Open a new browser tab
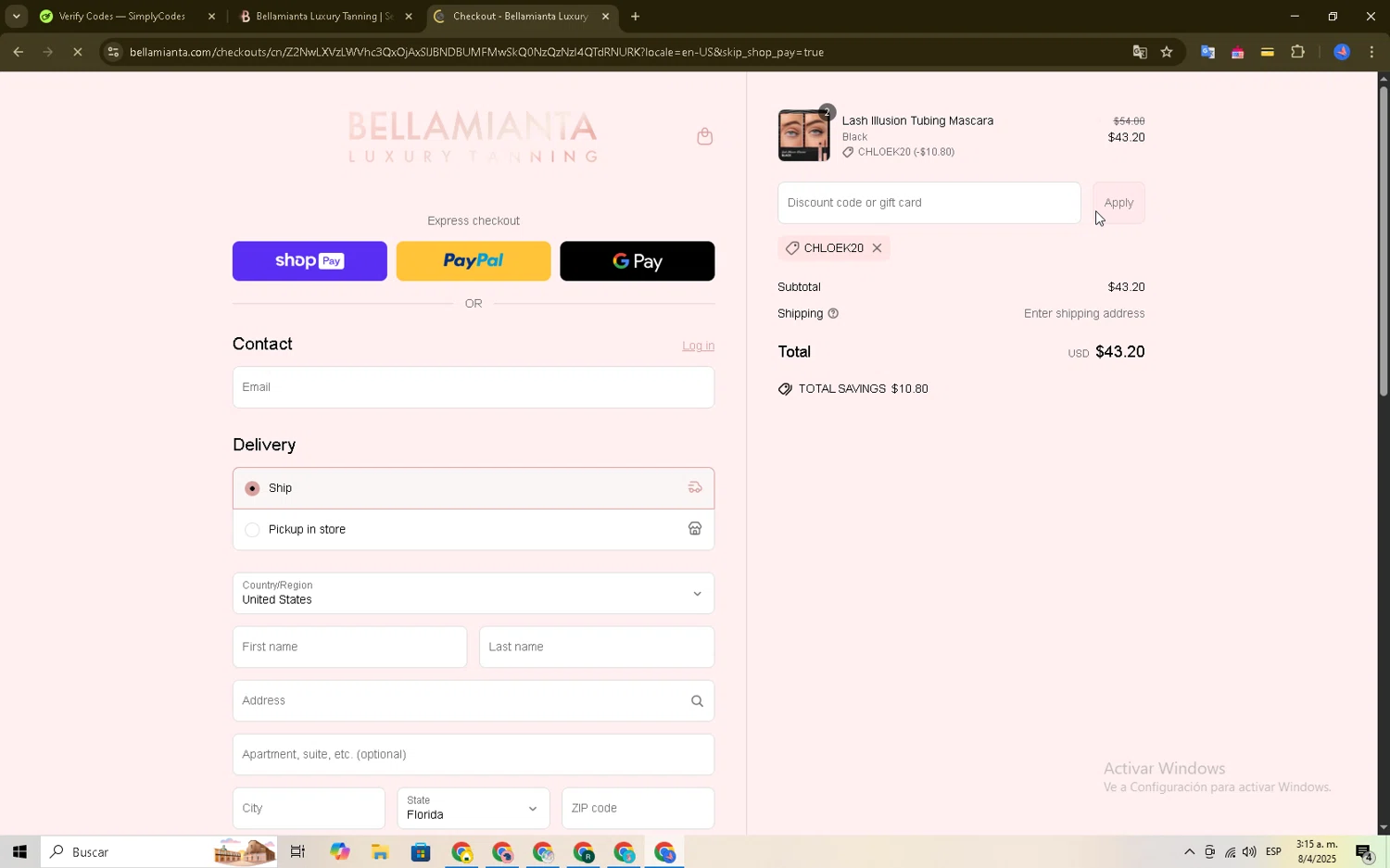Screen dimensions: 1390x868 pos(635,16)
